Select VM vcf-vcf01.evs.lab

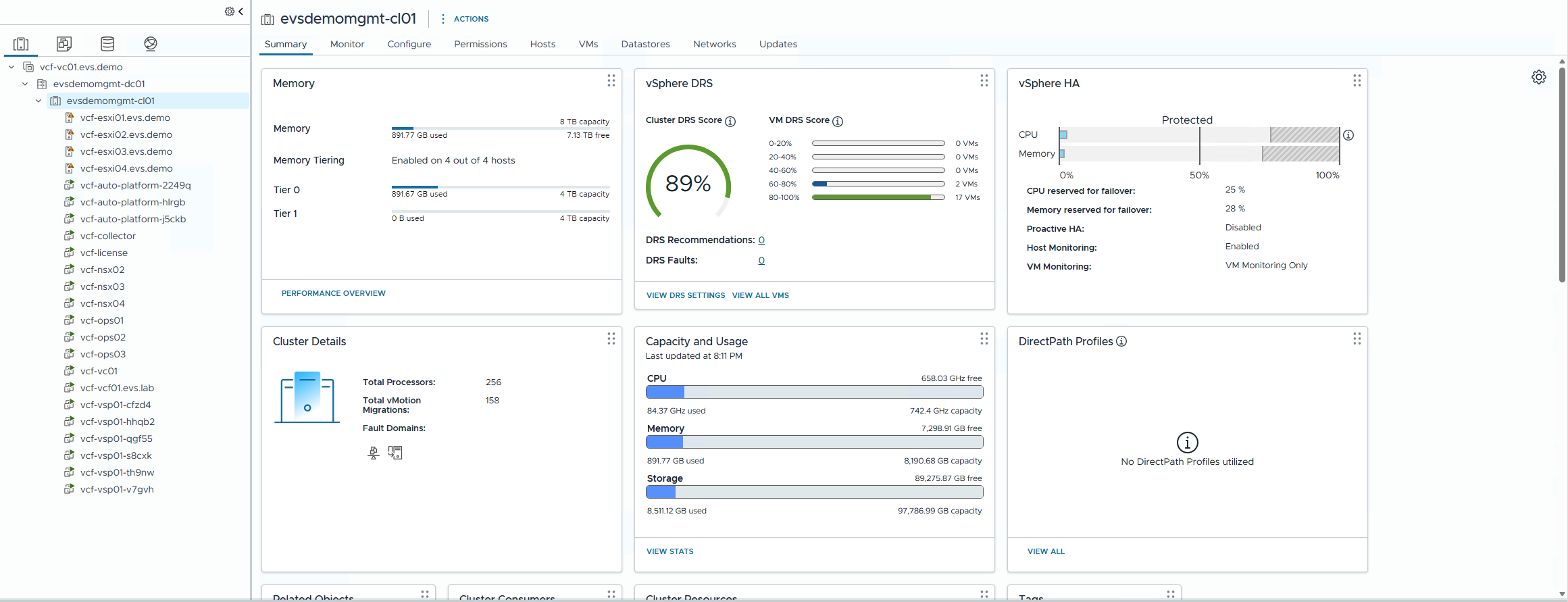click(117, 388)
